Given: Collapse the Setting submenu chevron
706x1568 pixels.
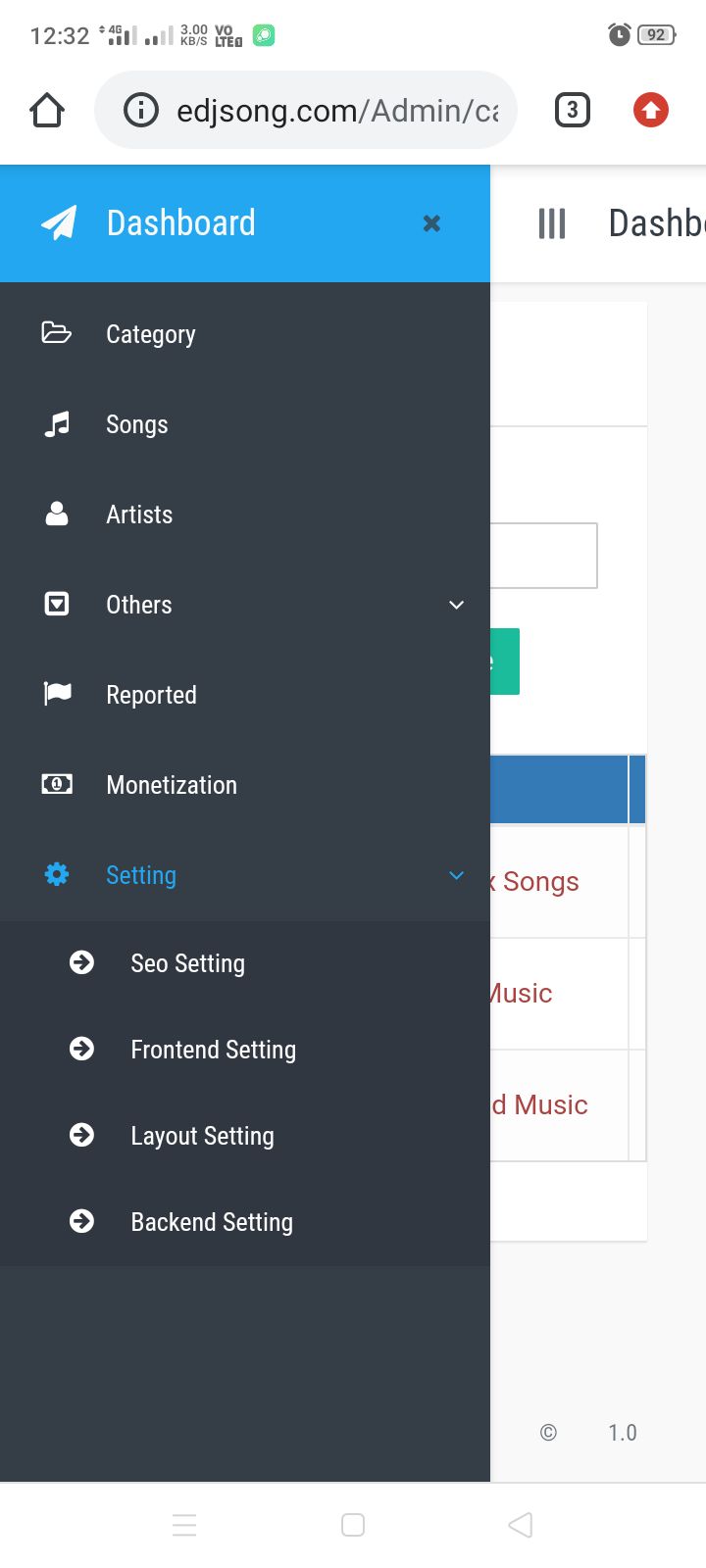Looking at the screenshot, I should click(x=456, y=875).
